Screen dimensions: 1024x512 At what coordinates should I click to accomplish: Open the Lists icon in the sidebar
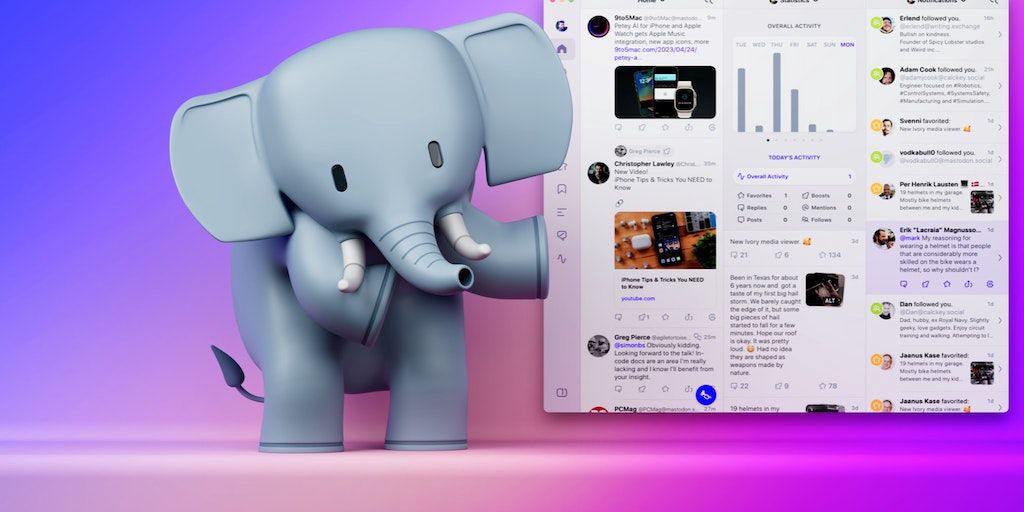click(x=562, y=212)
